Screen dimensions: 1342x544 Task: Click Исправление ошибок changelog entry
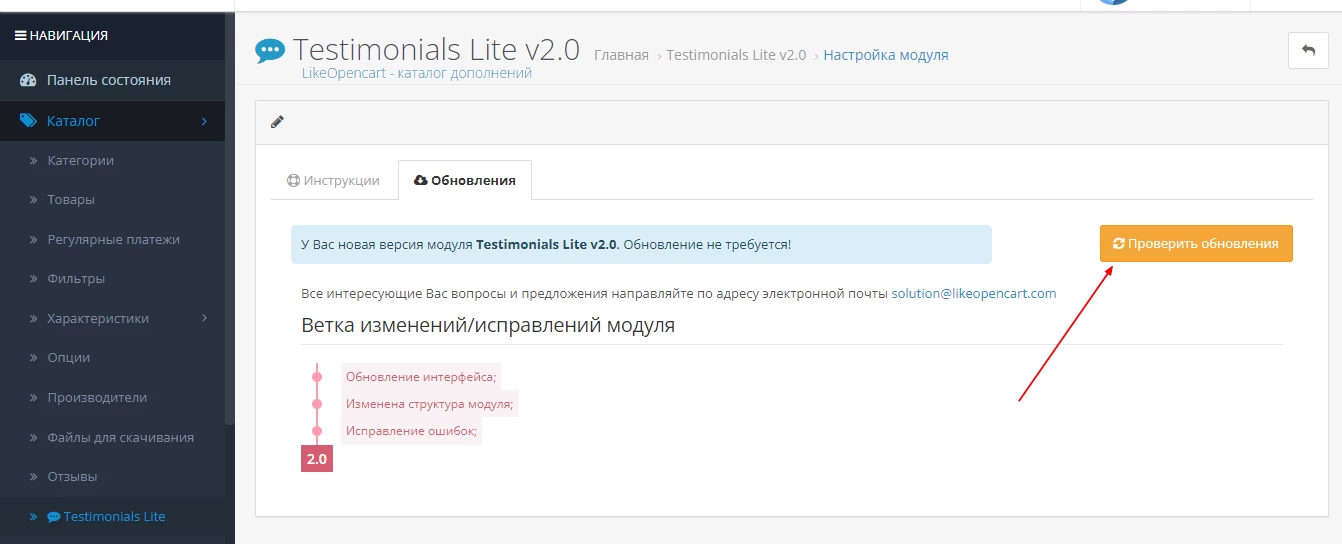click(x=411, y=431)
